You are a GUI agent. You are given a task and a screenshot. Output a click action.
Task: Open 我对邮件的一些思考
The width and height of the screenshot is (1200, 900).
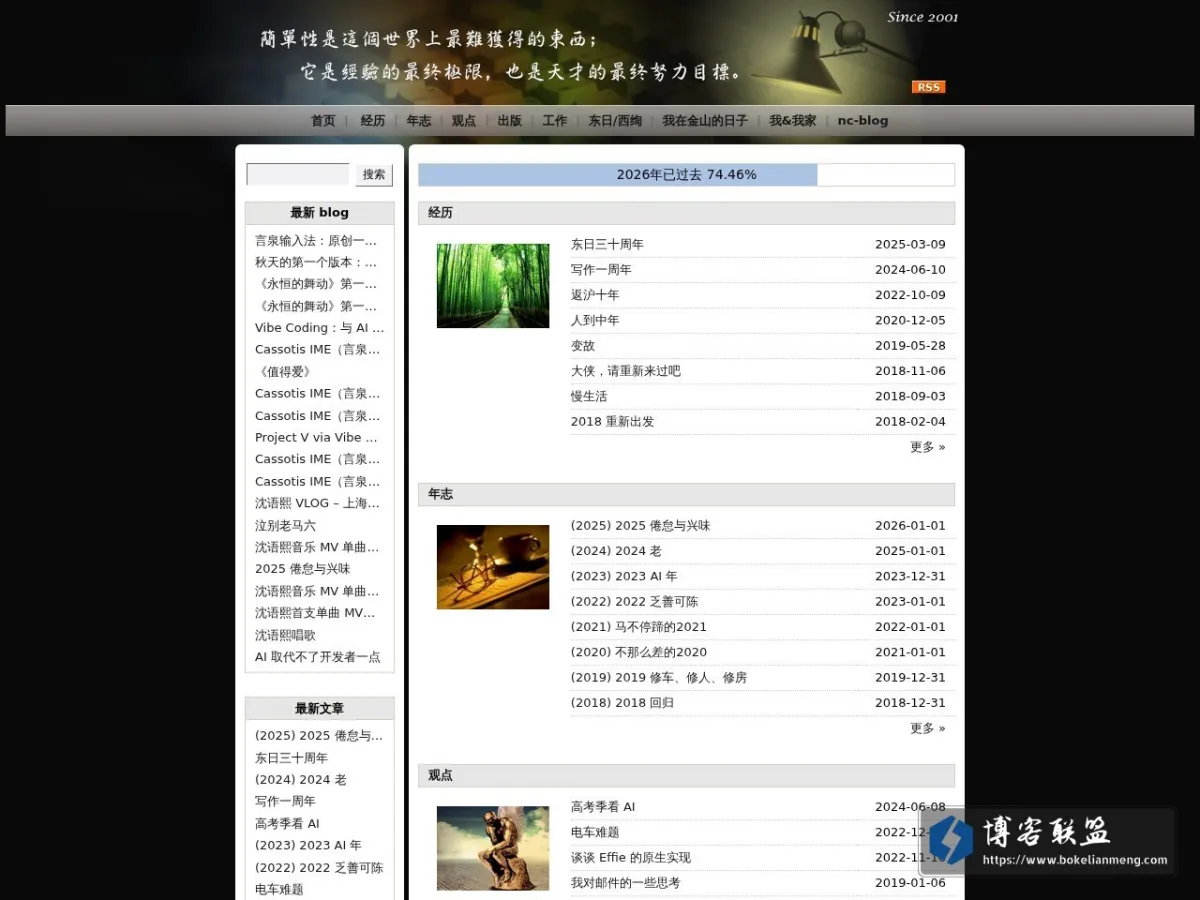626,883
